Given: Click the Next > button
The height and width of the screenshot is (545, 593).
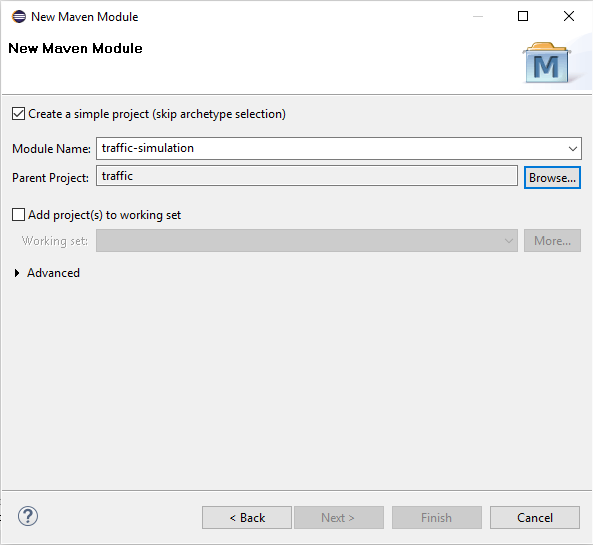Looking at the screenshot, I should pos(339,517).
